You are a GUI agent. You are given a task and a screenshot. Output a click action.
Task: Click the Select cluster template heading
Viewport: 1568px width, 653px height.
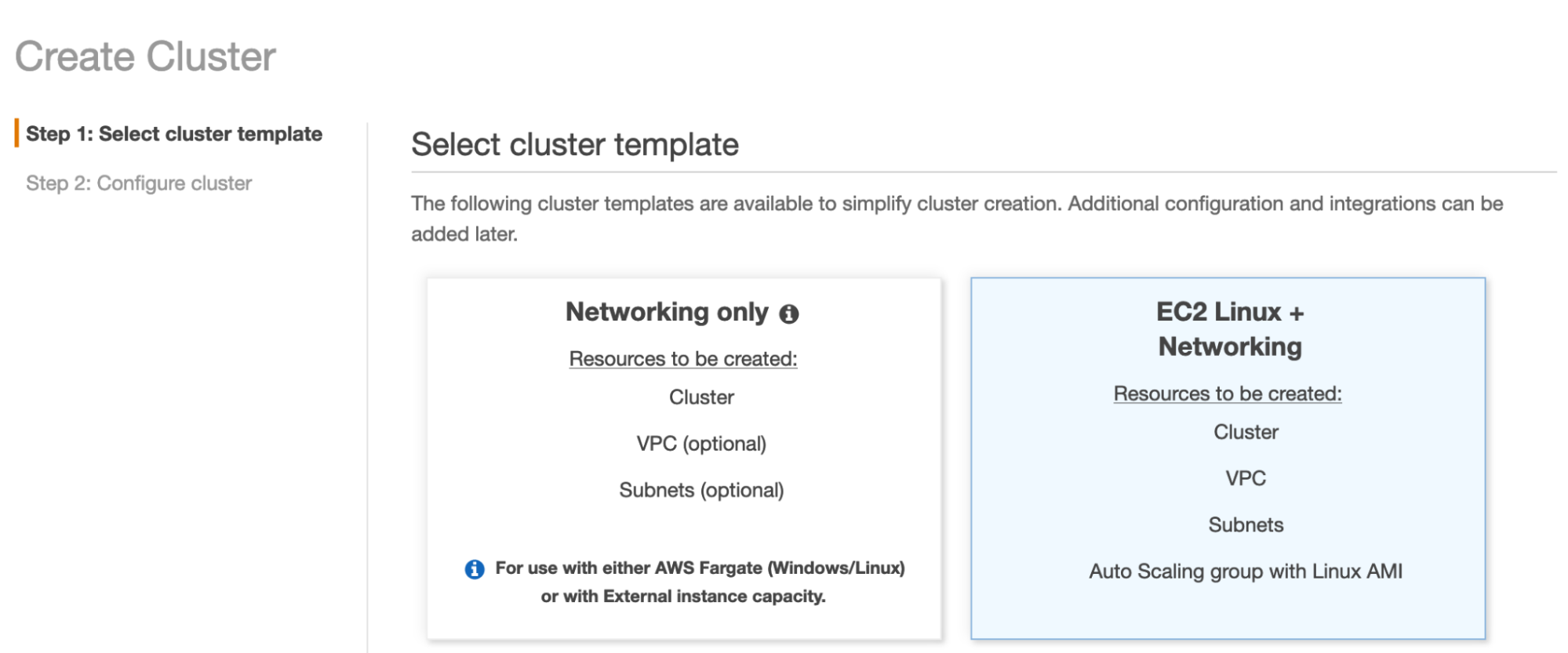(x=575, y=144)
